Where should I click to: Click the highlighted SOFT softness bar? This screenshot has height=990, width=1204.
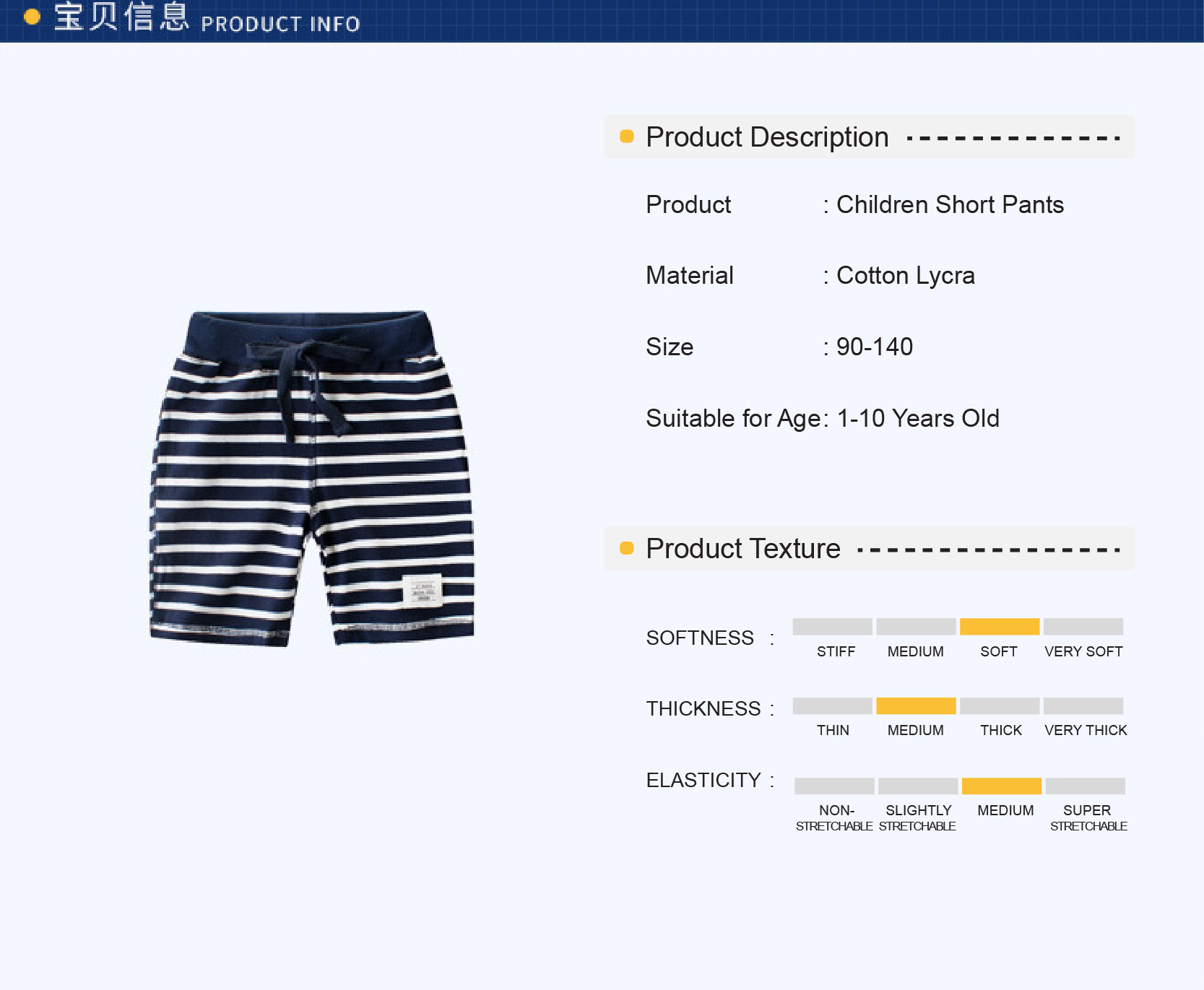1000,626
